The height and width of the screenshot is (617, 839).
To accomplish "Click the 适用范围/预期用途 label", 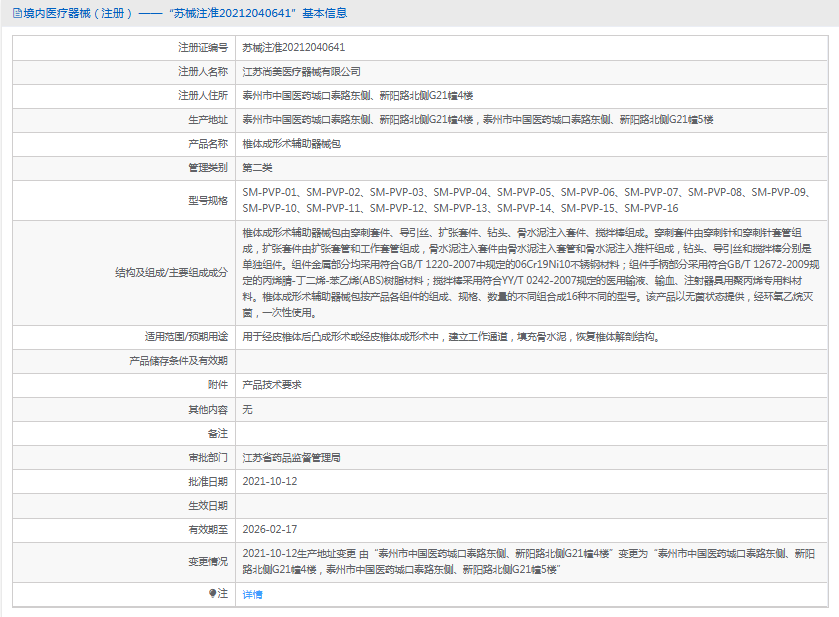I will pos(186,337).
